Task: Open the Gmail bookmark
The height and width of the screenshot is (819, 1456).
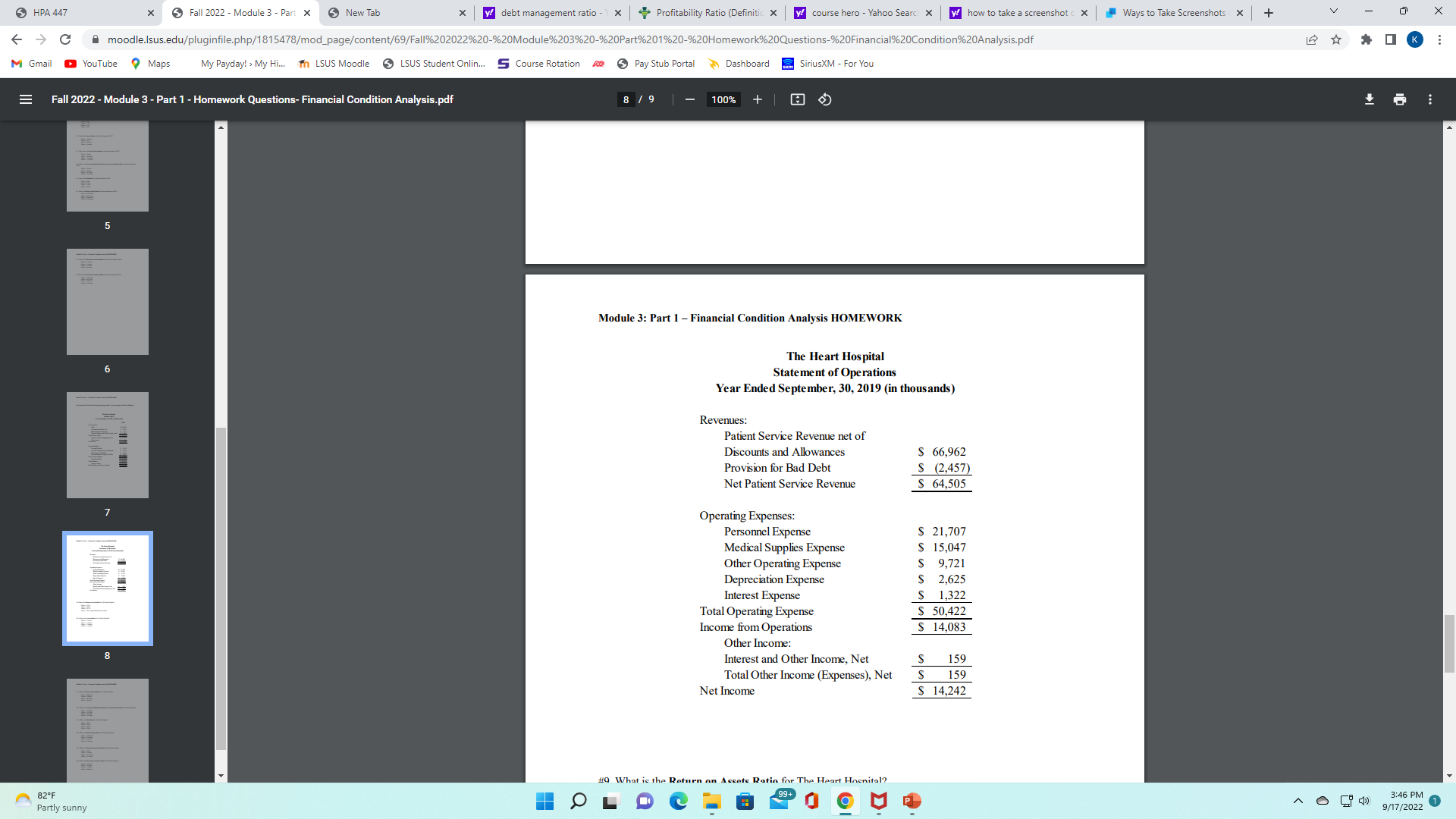Action: click(x=31, y=64)
